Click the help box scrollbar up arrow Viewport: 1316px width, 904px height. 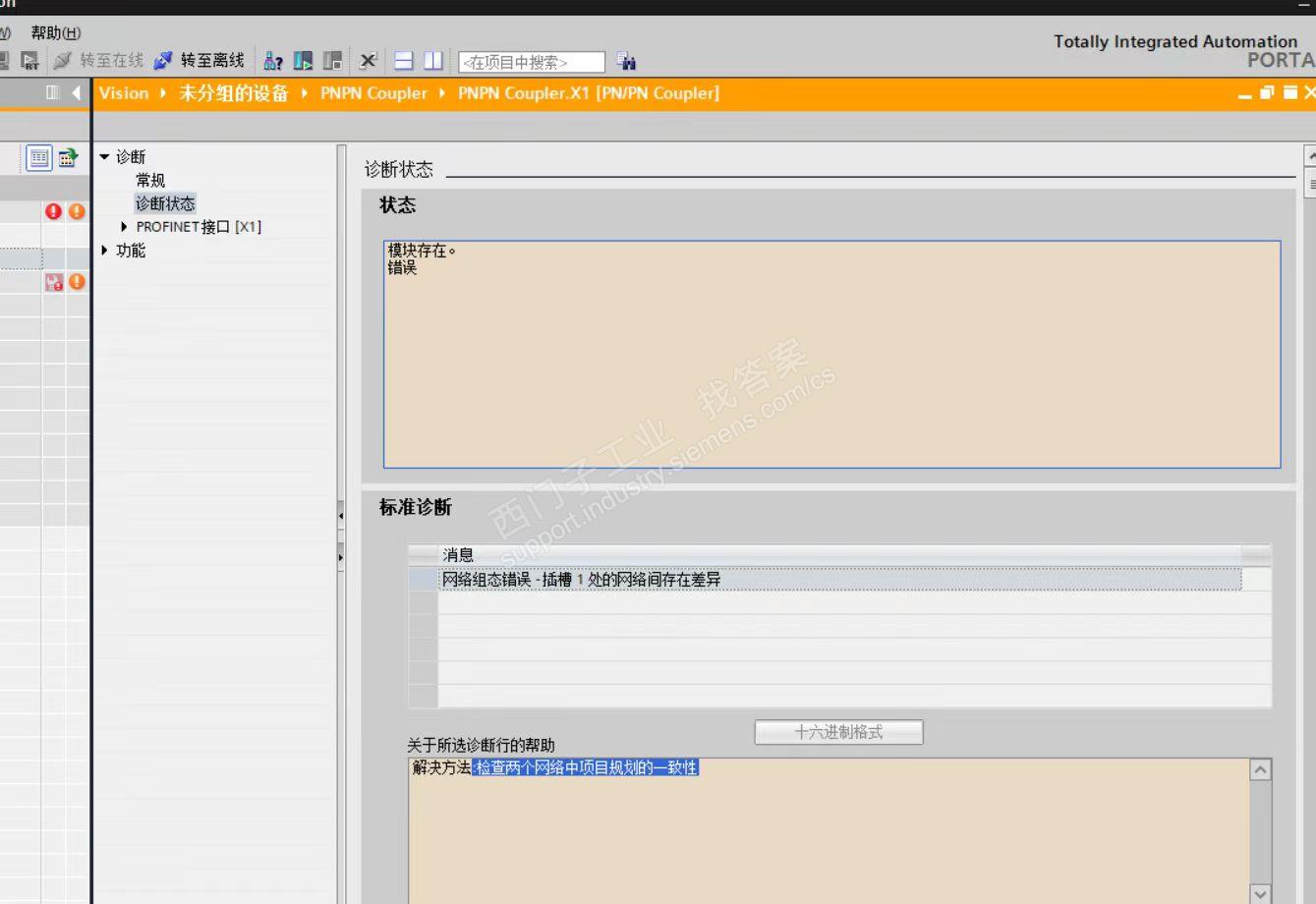click(1260, 770)
